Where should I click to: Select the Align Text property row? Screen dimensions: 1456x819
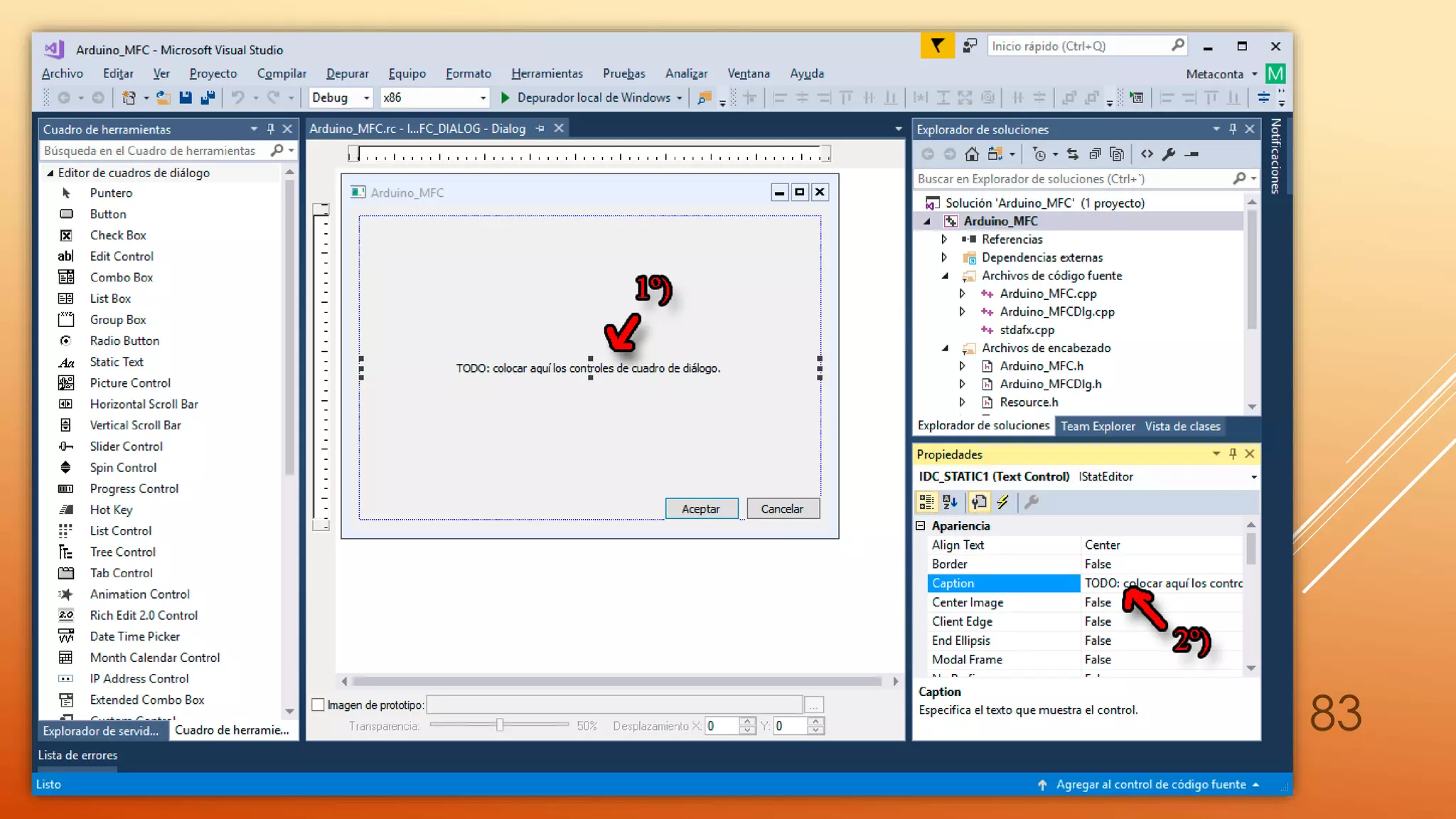click(x=1086, y=545)
